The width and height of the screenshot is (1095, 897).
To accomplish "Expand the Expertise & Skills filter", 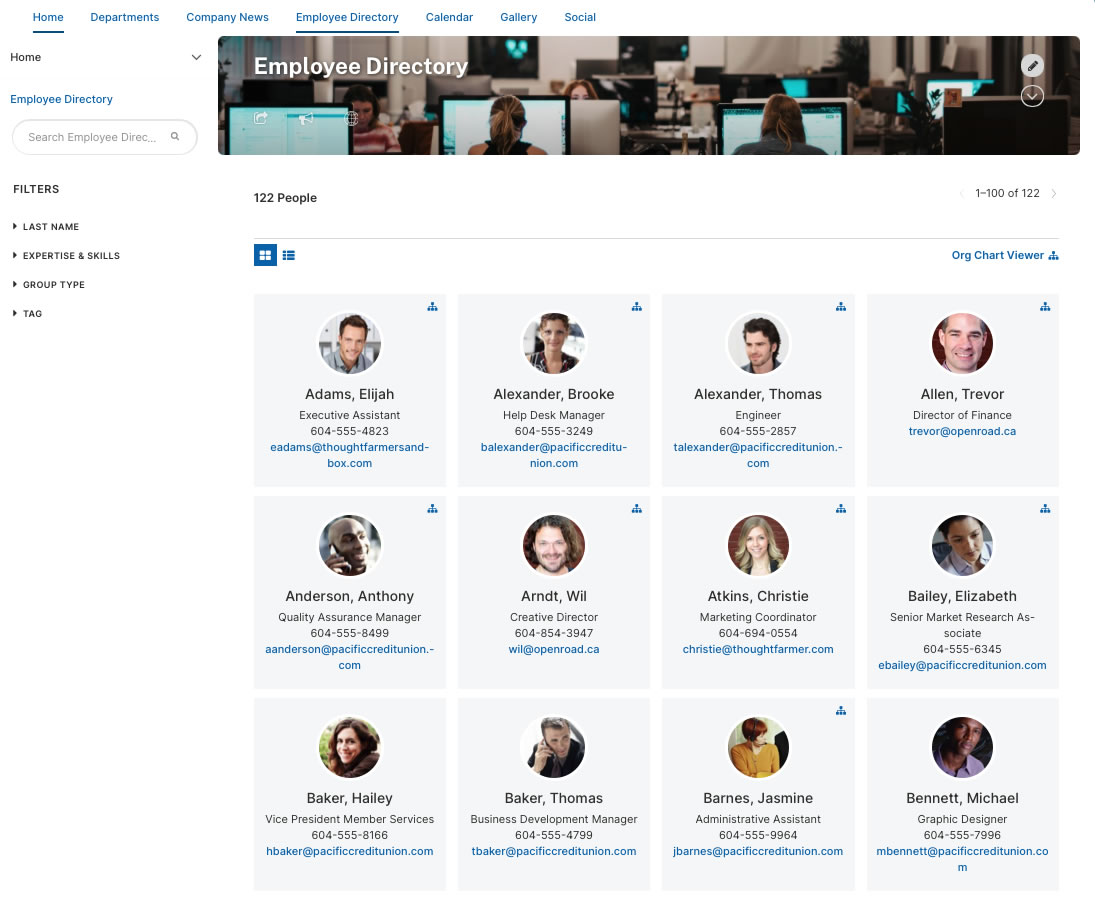I will [70, 256].
